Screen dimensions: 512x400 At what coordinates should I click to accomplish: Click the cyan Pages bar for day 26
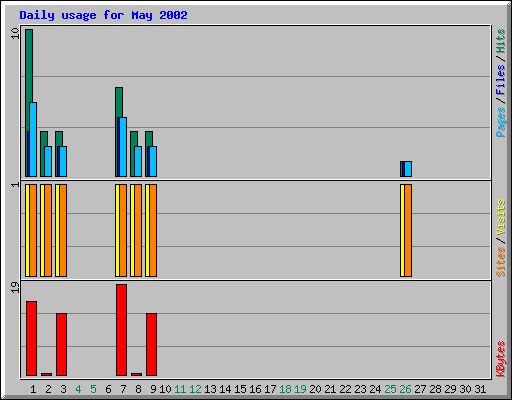click(x=408, y=169)
